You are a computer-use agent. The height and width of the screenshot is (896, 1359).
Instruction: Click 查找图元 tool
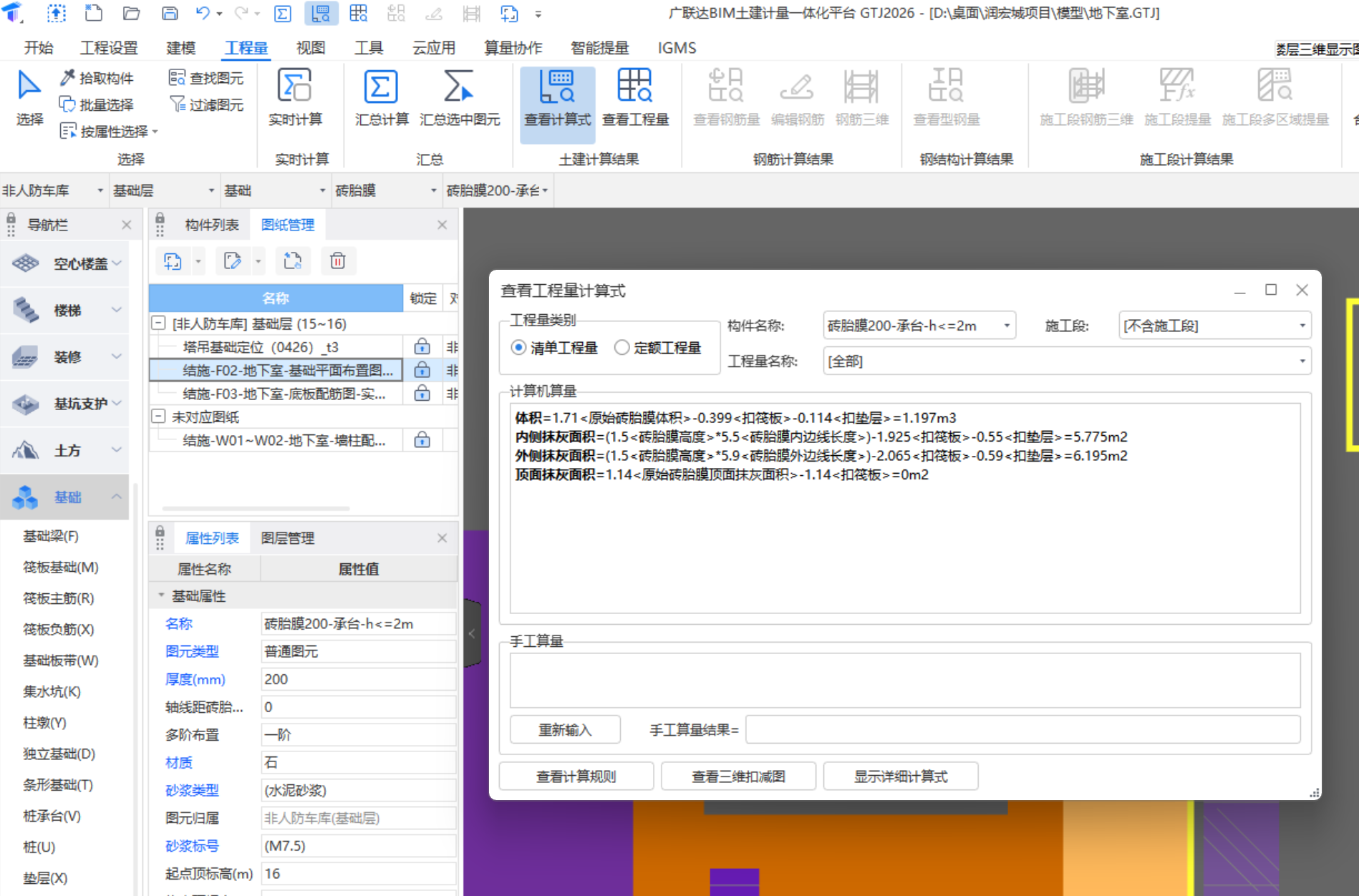pyautogui.click(x=206, y=78)
